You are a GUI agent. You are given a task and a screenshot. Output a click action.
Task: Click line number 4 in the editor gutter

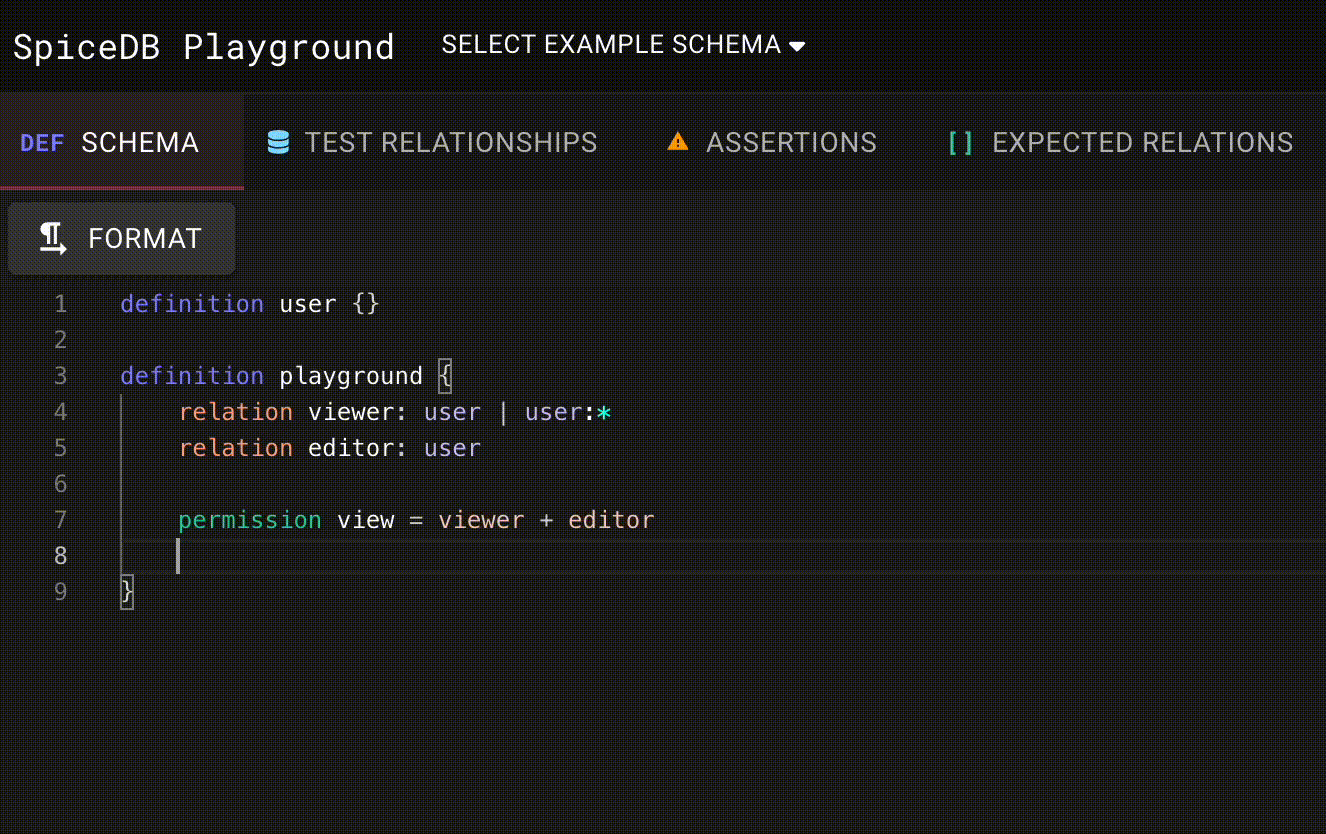[60, 412]
